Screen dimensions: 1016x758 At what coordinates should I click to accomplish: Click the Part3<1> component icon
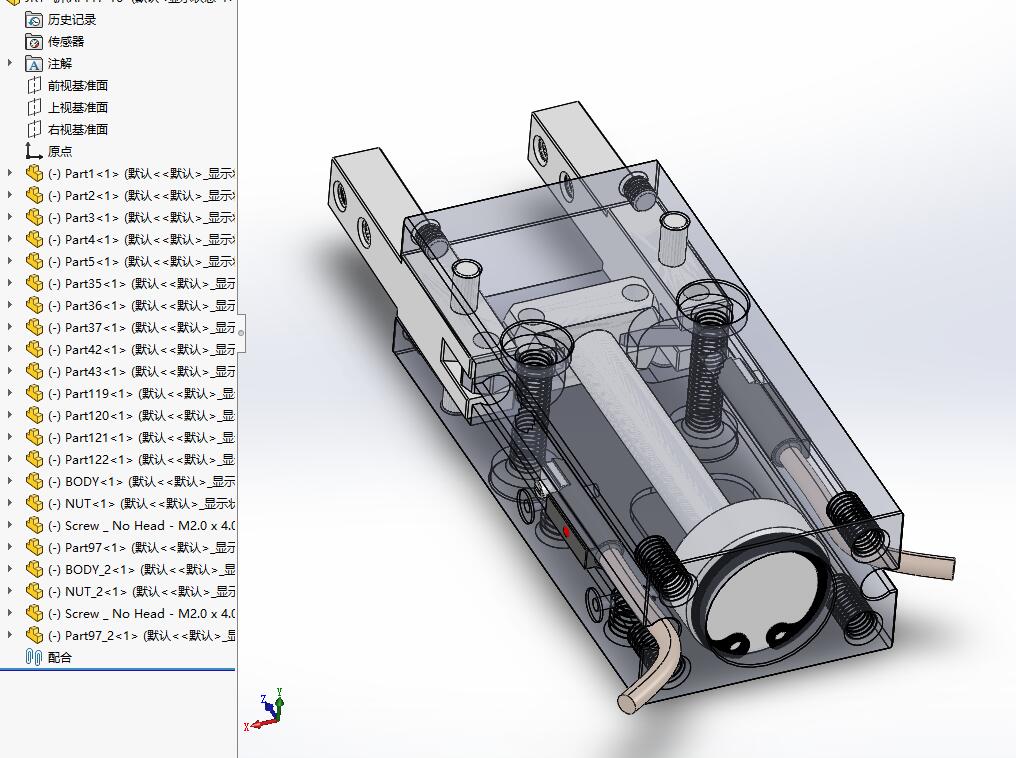pos(34,218)
